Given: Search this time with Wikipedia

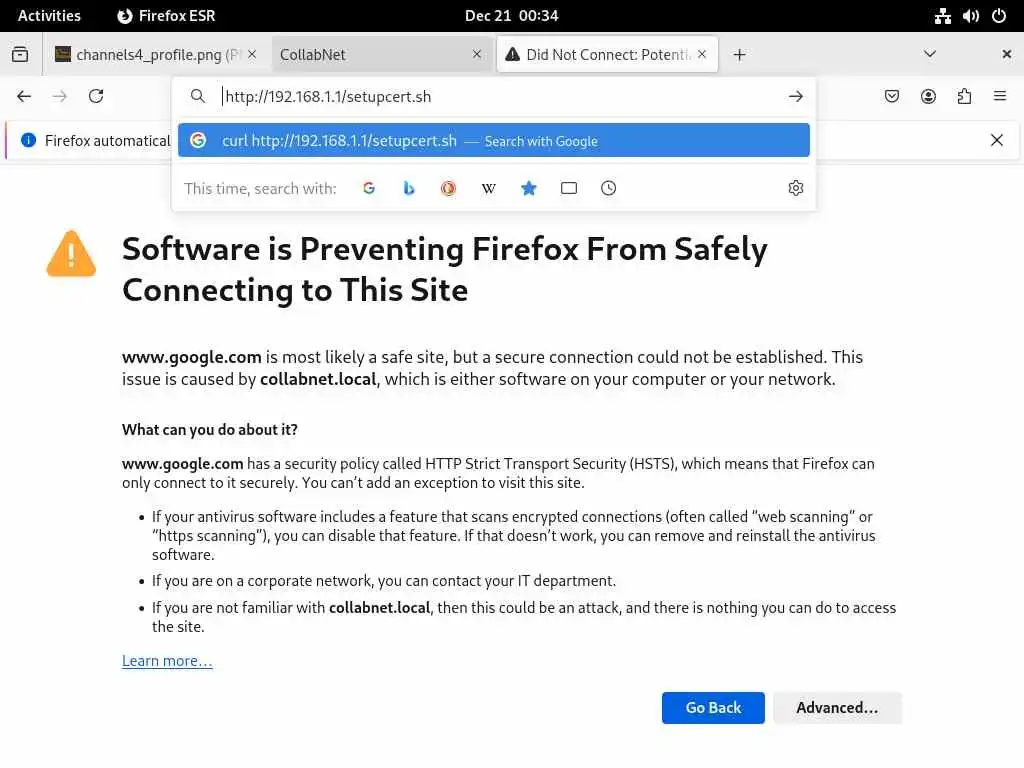Looking at the screenshot, I should [489, 188].
